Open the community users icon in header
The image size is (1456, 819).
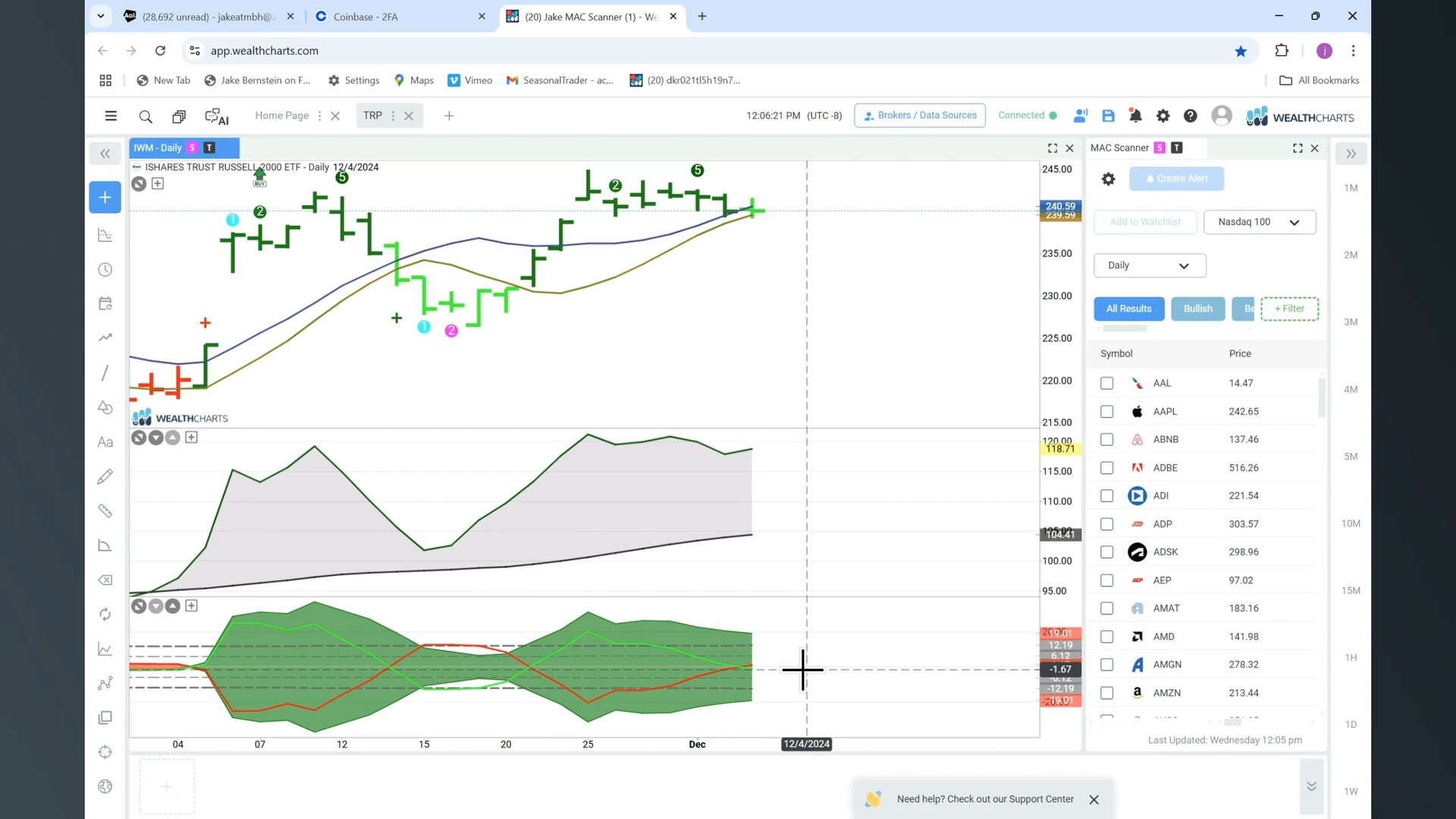tap(1081, 116)
